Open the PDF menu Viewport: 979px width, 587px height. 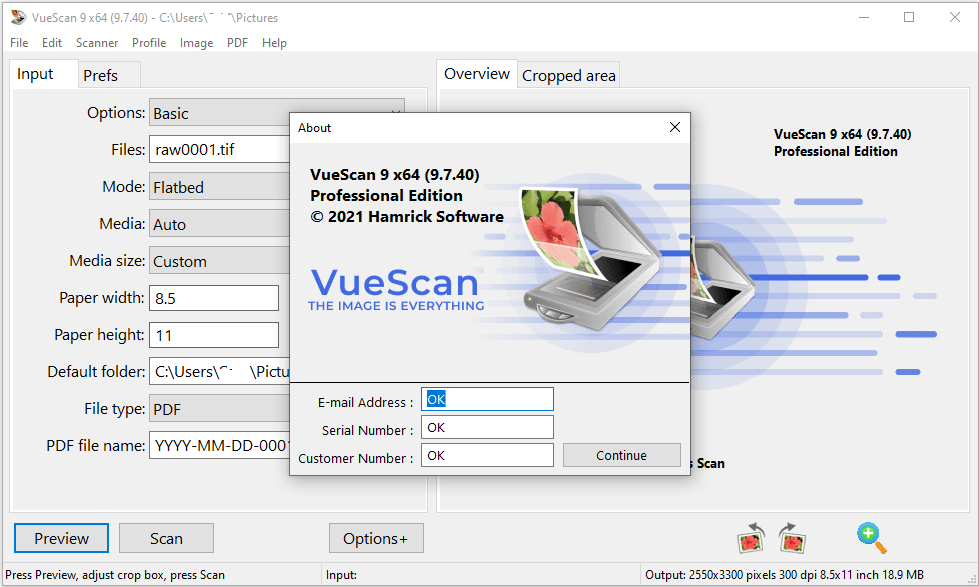tap(237, 42)
